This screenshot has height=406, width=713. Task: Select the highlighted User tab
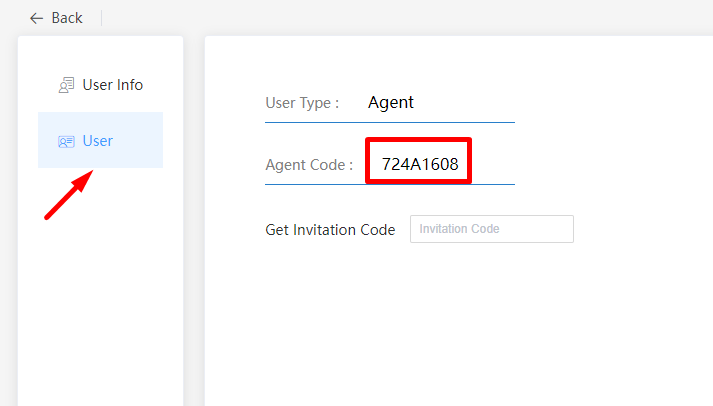click(100, 140)
